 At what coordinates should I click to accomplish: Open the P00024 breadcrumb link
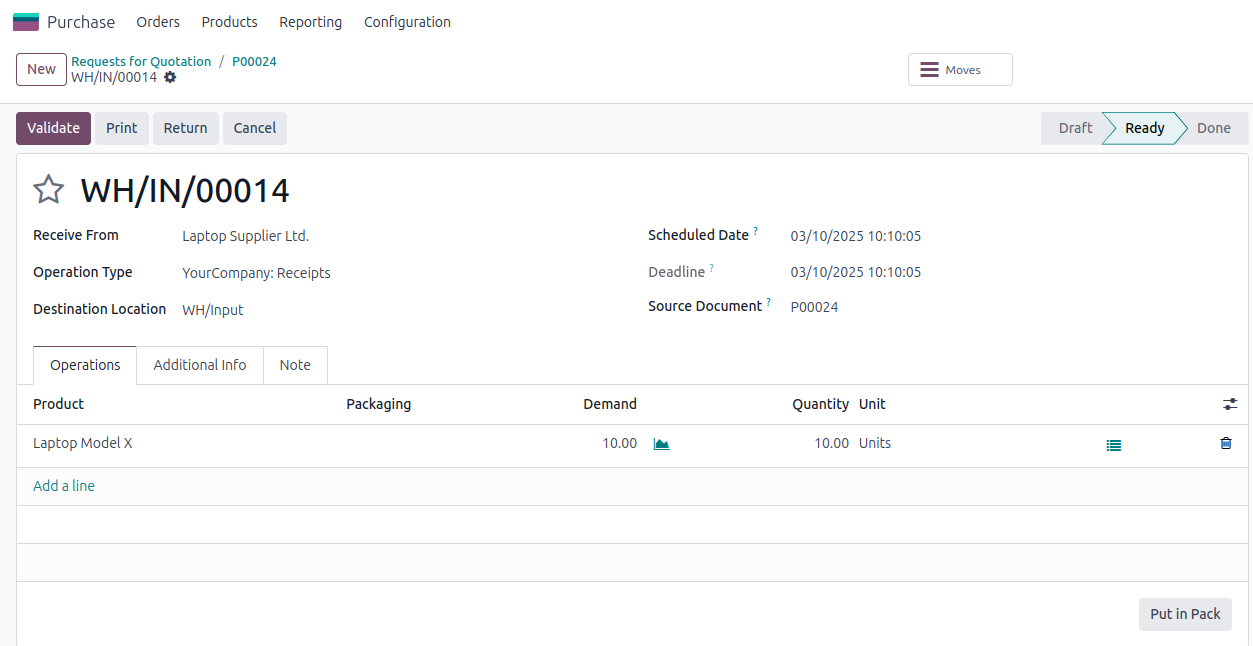tap(254, 61)
